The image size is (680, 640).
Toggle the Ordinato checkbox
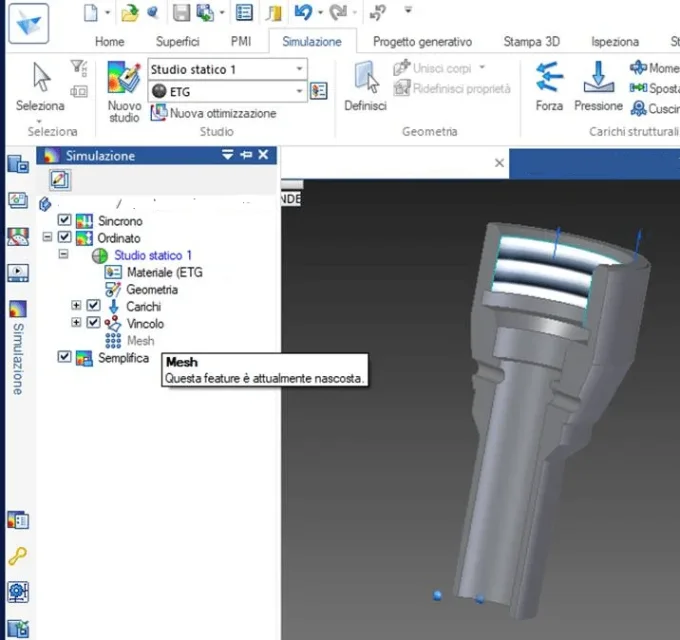pos(65,237)
